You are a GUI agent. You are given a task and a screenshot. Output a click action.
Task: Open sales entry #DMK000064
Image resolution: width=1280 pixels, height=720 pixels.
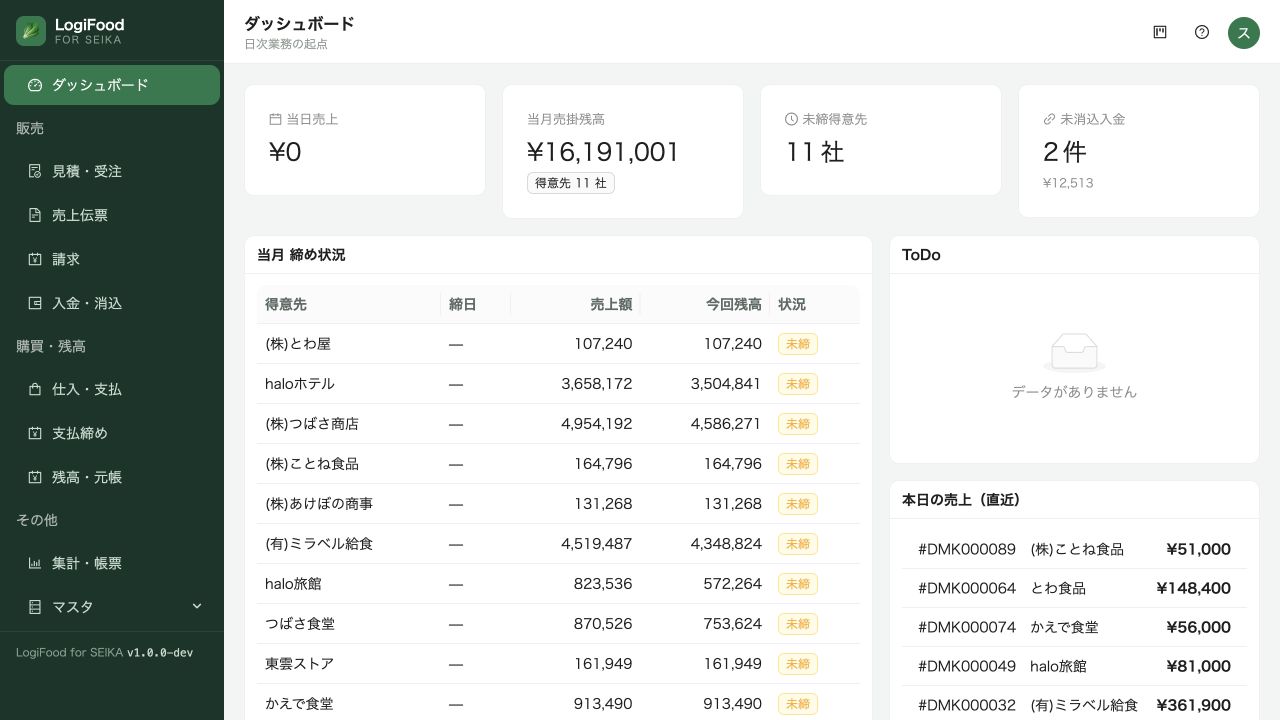pyautogui.click(x=1074, y=588)
